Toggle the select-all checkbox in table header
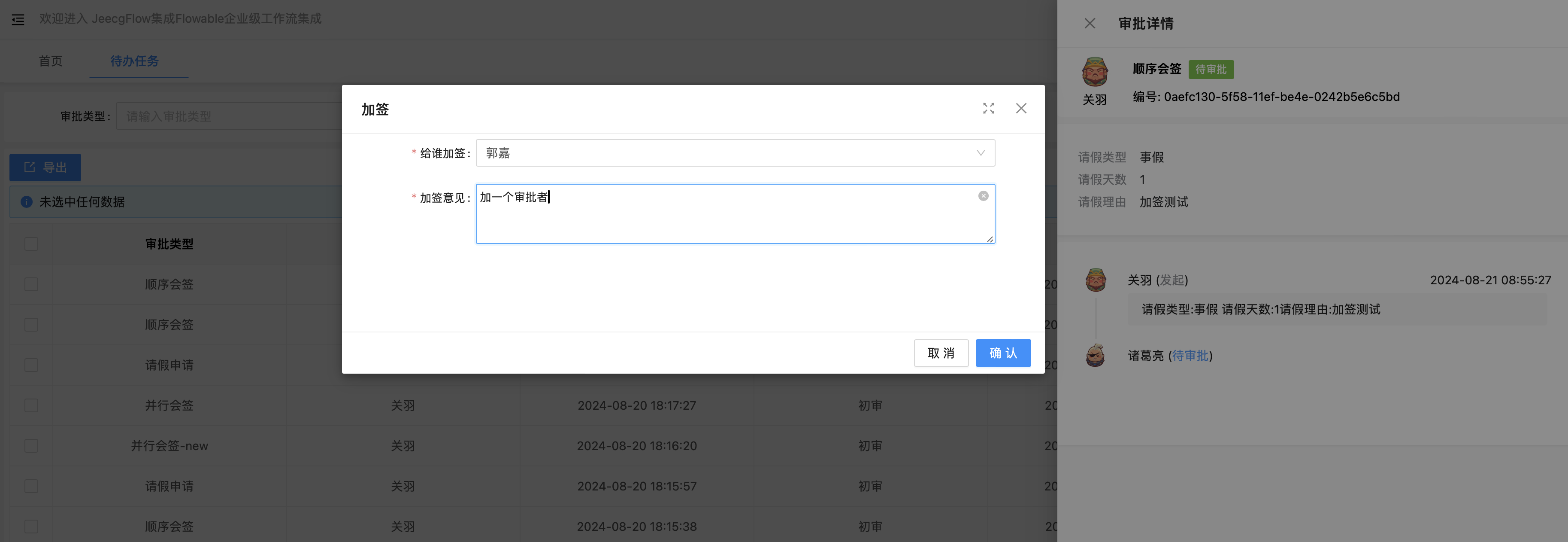 (31, 244)
